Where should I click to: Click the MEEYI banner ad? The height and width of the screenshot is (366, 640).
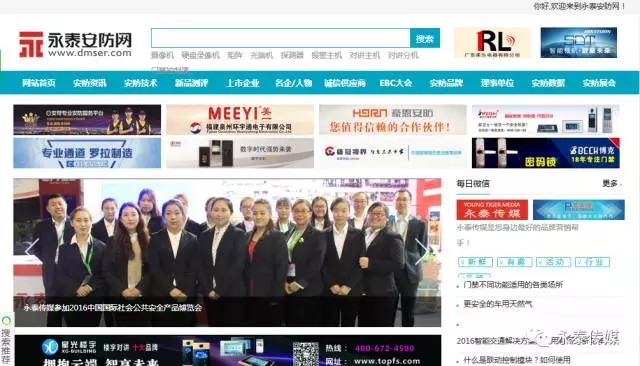240,120
